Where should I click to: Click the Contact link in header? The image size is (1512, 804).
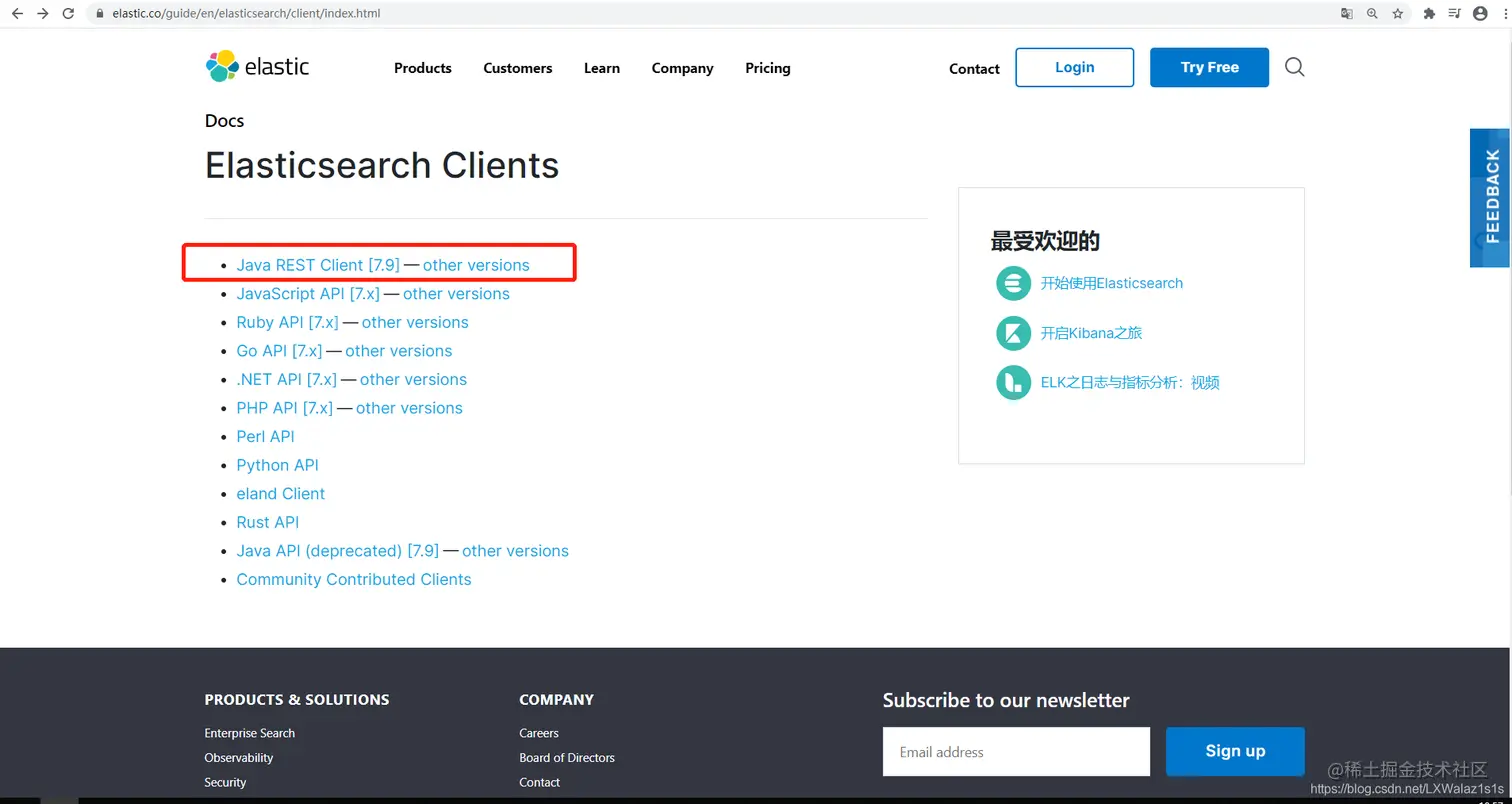point(974,69)
